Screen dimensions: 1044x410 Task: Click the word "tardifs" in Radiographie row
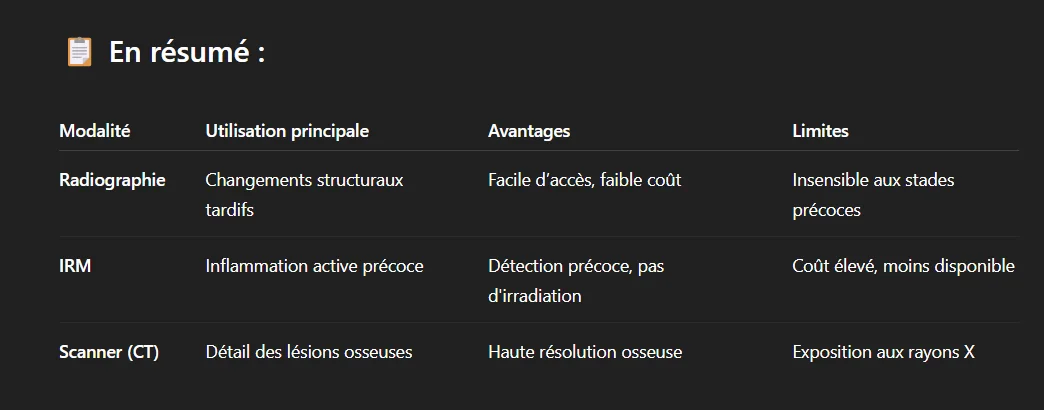pyautogui.click(x=230, y=210)
